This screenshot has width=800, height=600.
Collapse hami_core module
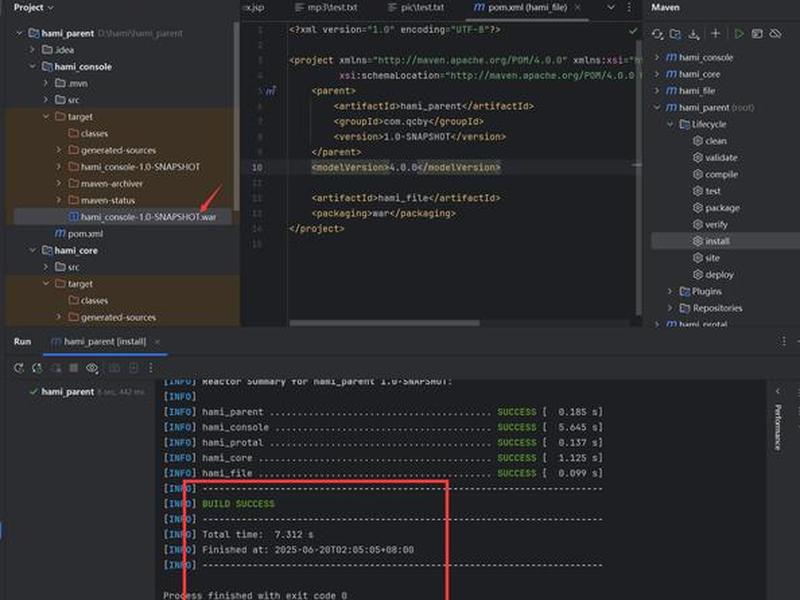[33, 251]
